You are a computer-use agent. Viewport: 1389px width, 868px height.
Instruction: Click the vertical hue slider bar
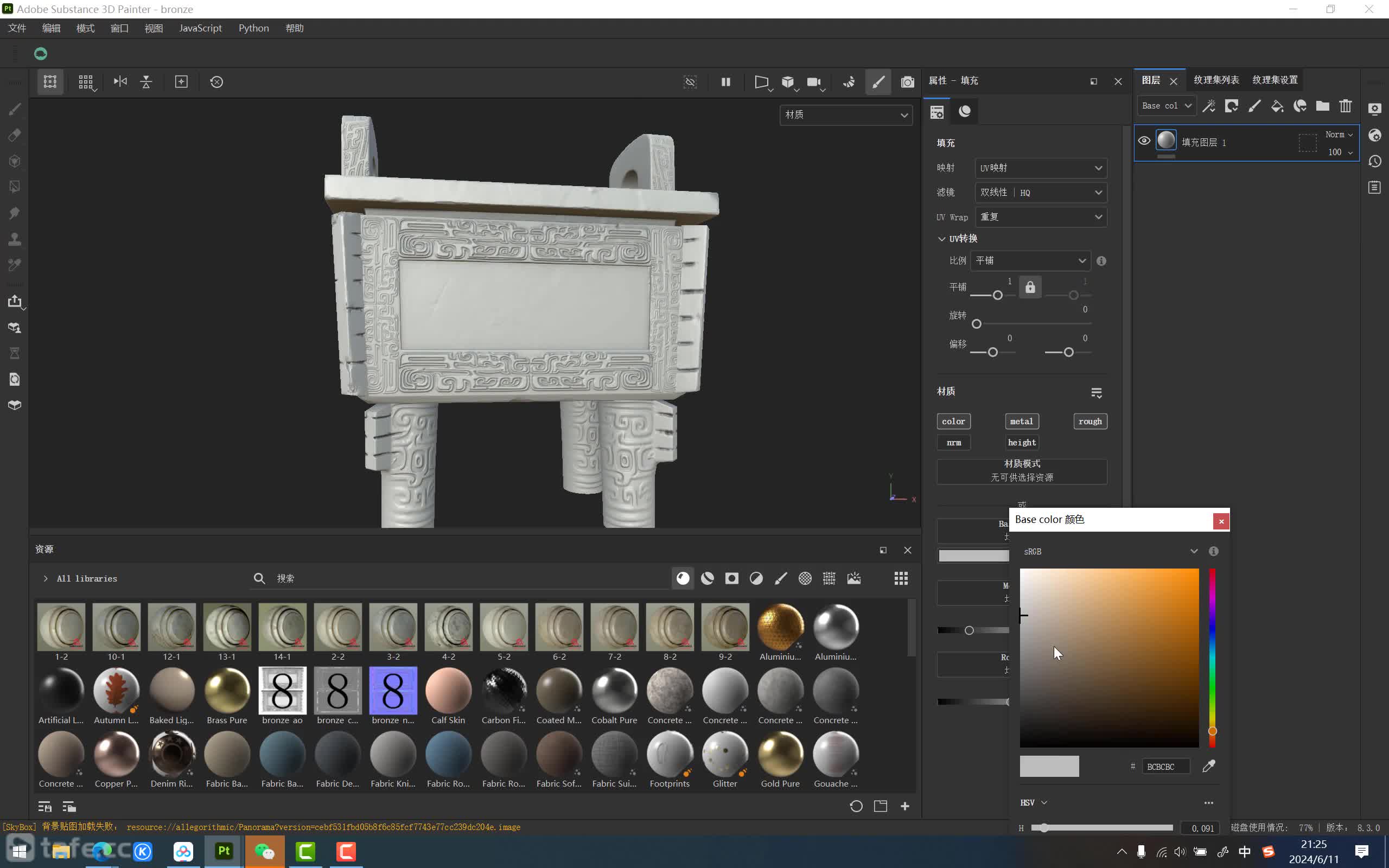tap(1212, 658)
